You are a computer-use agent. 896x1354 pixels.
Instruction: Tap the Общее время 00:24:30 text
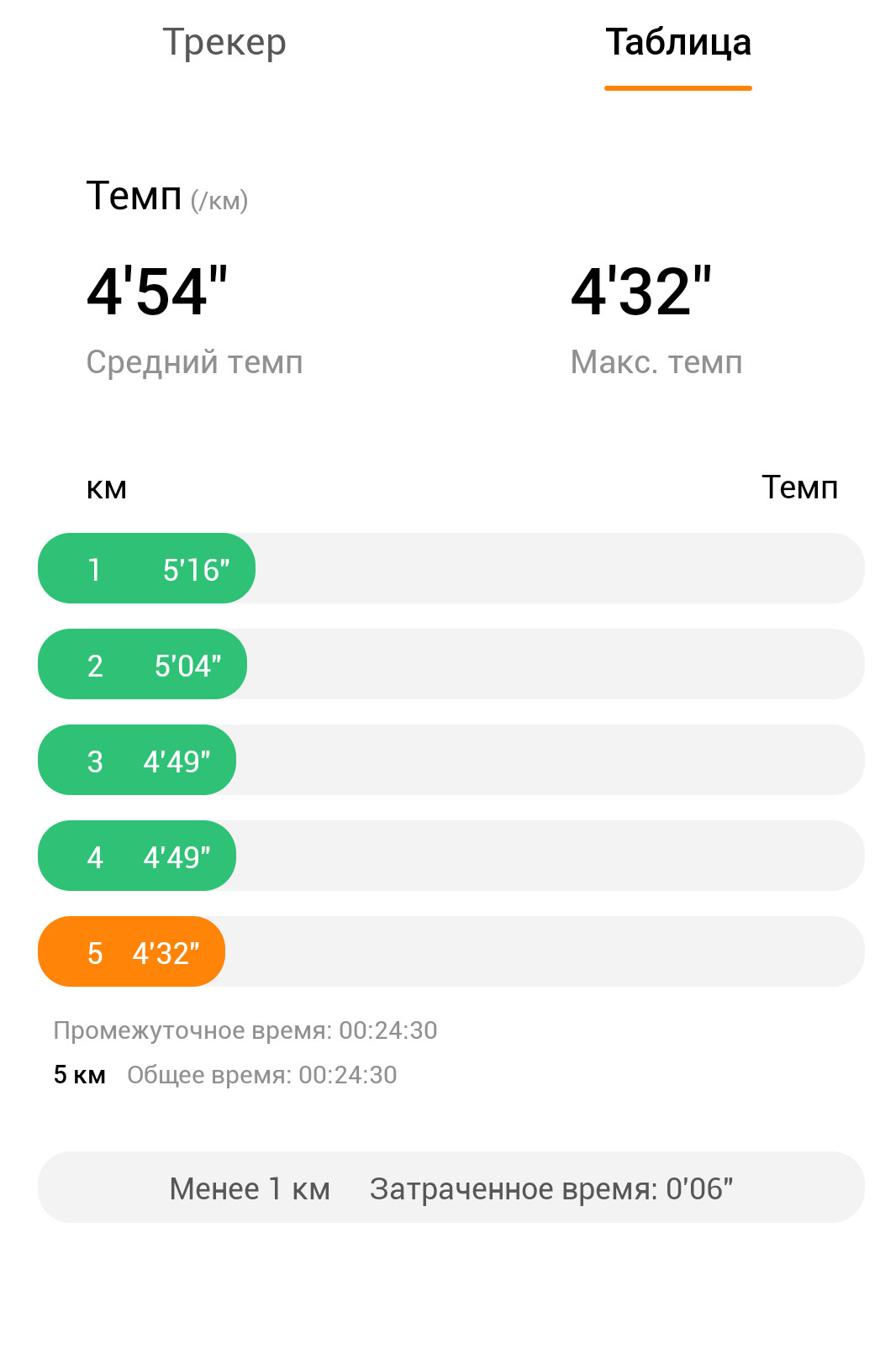click(262, 1075)
